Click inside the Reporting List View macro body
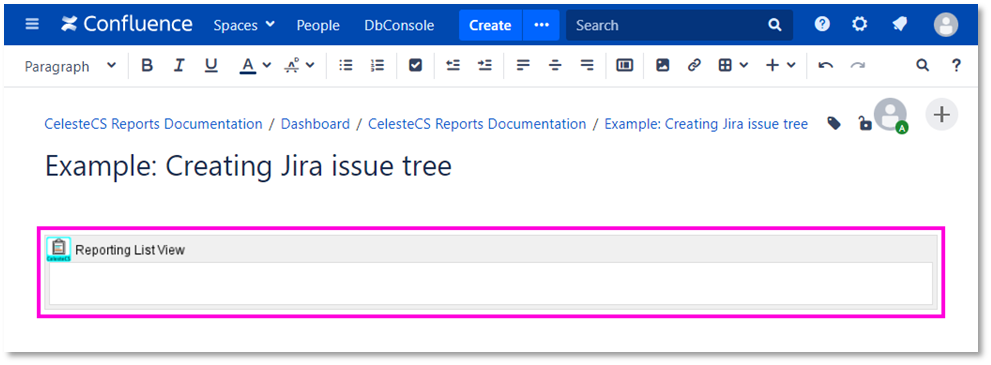The width and height of the screenshot is (991, 365). point(491,283)
